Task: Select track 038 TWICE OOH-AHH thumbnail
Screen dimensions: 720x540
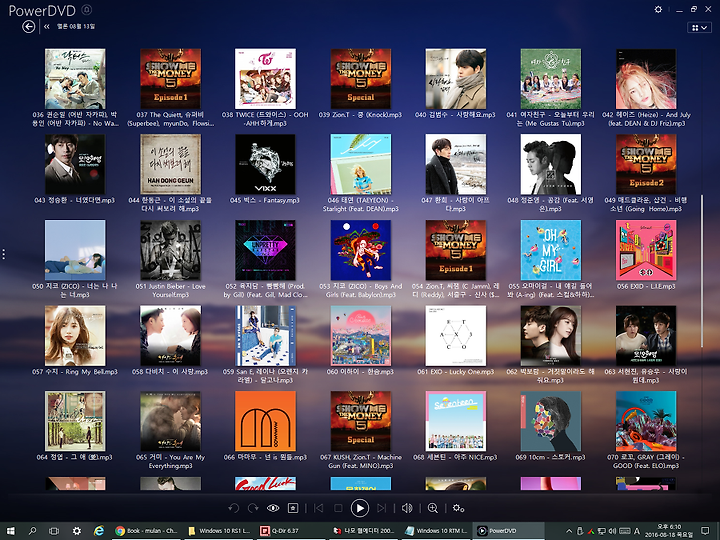Action: [265, 79]
